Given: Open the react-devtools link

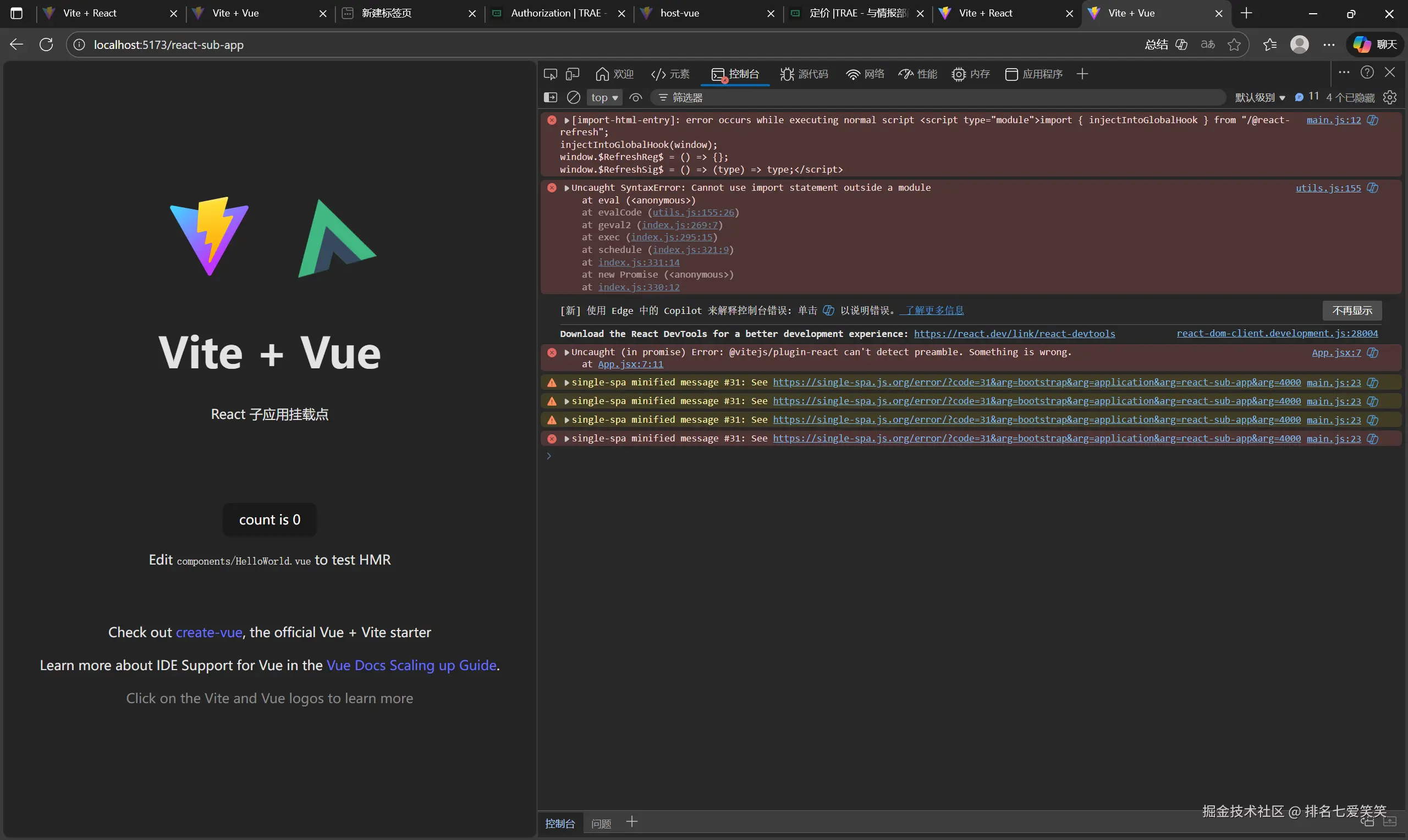Looking at the screenshot, I should 1014,334.
